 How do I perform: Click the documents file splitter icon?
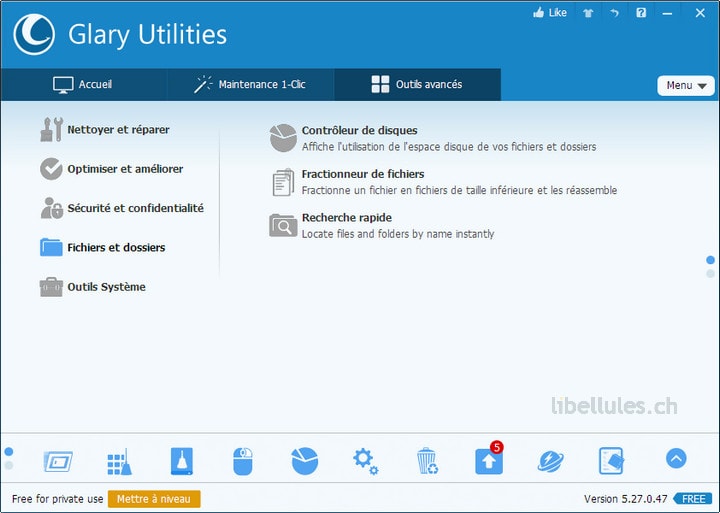click(x=283, y=182)
